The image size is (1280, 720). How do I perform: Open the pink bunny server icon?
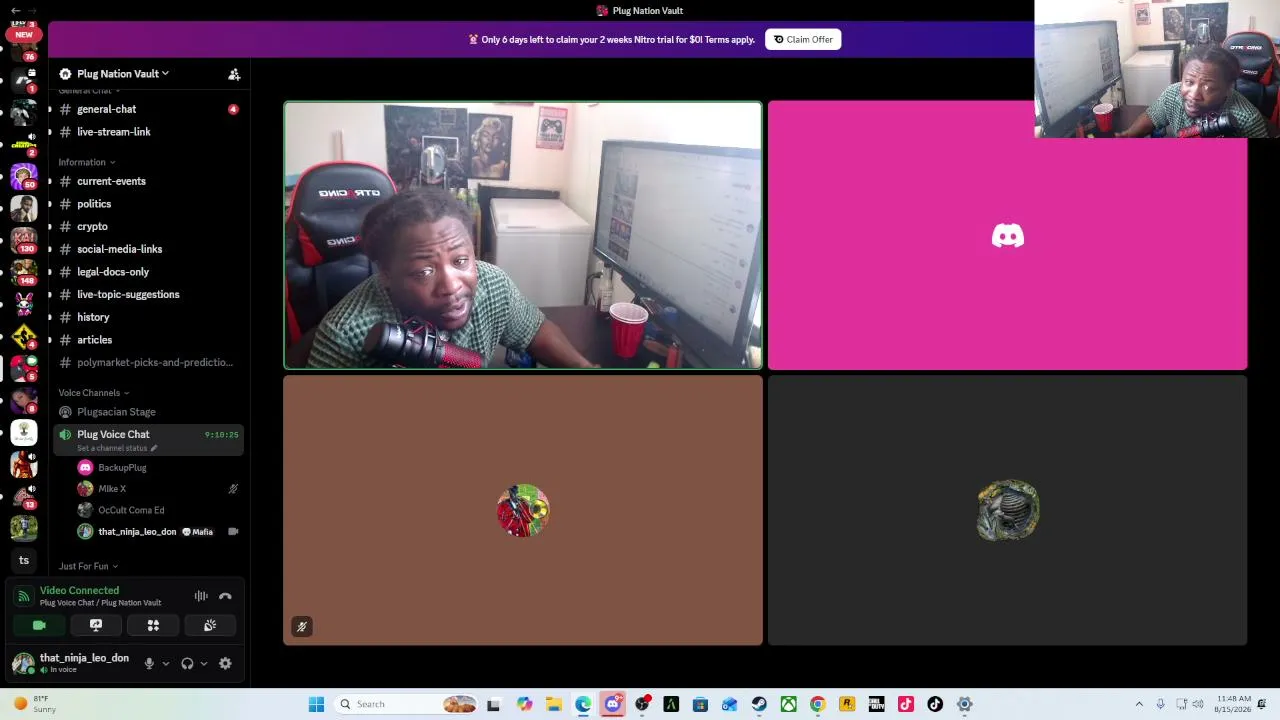coord(23,303)
